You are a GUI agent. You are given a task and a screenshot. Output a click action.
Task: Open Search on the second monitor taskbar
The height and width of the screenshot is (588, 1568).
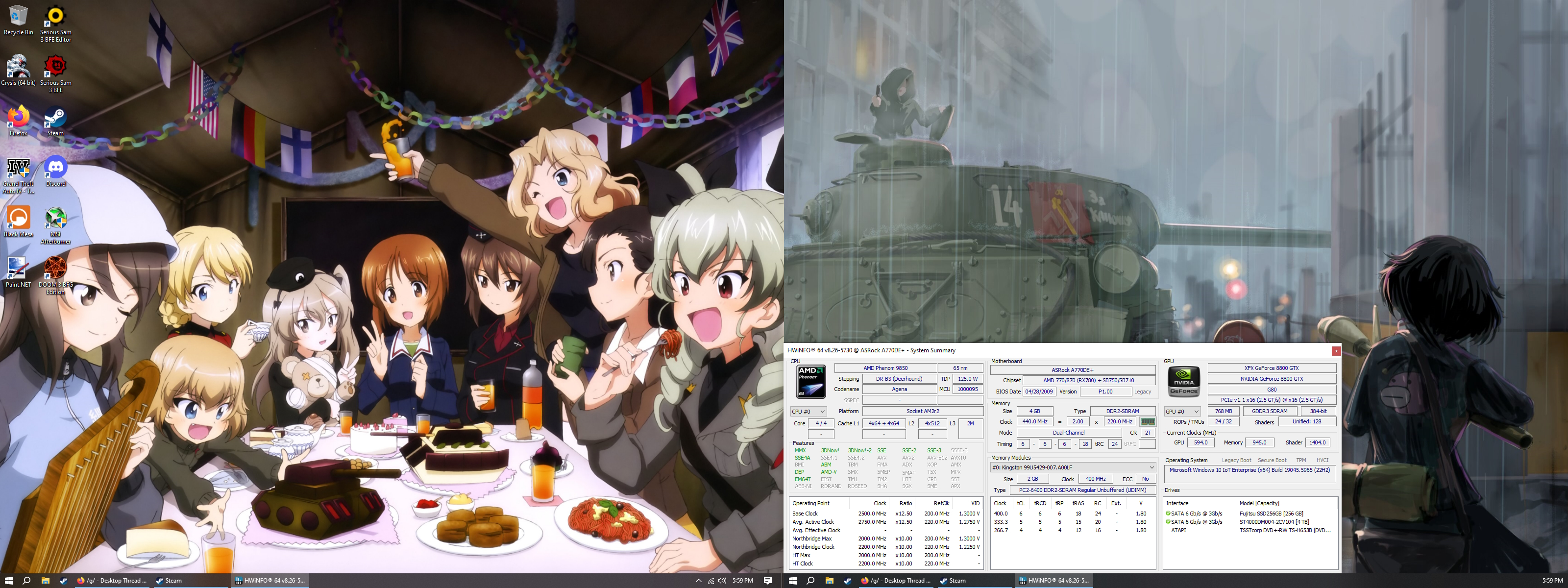point(811,581)
